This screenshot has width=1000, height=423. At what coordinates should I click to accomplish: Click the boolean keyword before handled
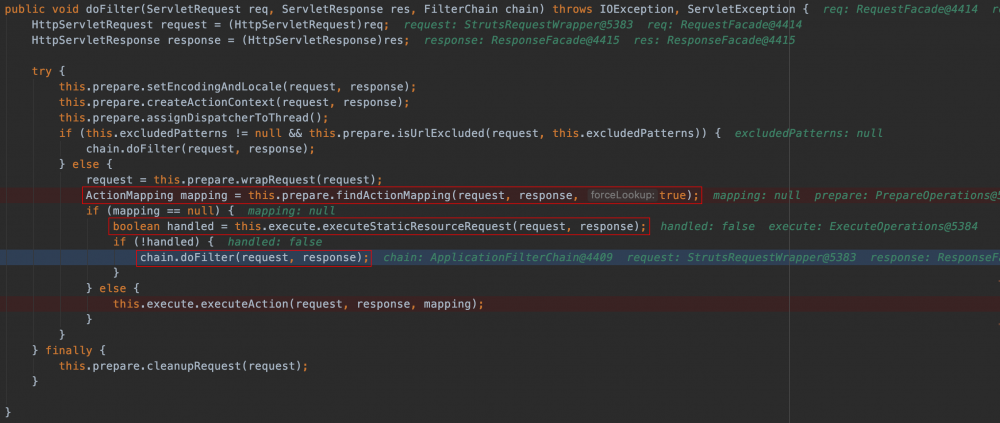(x=136, y=226)
